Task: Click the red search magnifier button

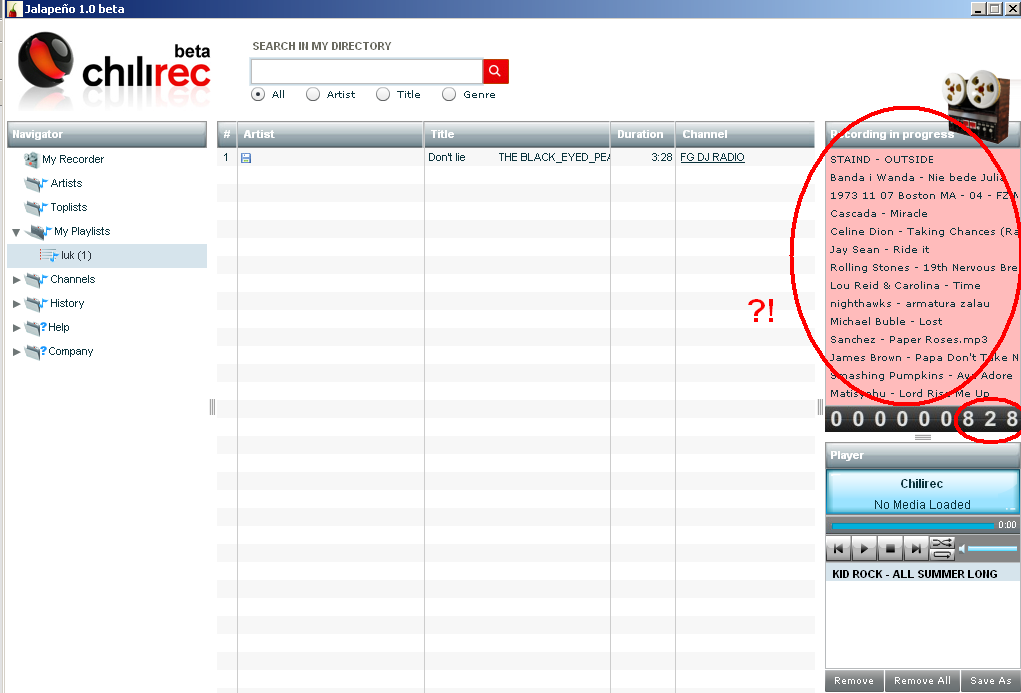Action: tap(496, 71)
